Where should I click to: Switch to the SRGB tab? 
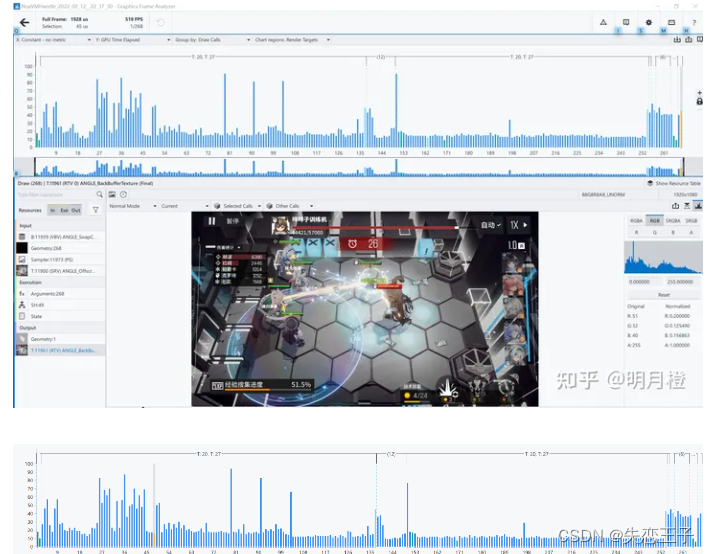(x=691, y=221)
